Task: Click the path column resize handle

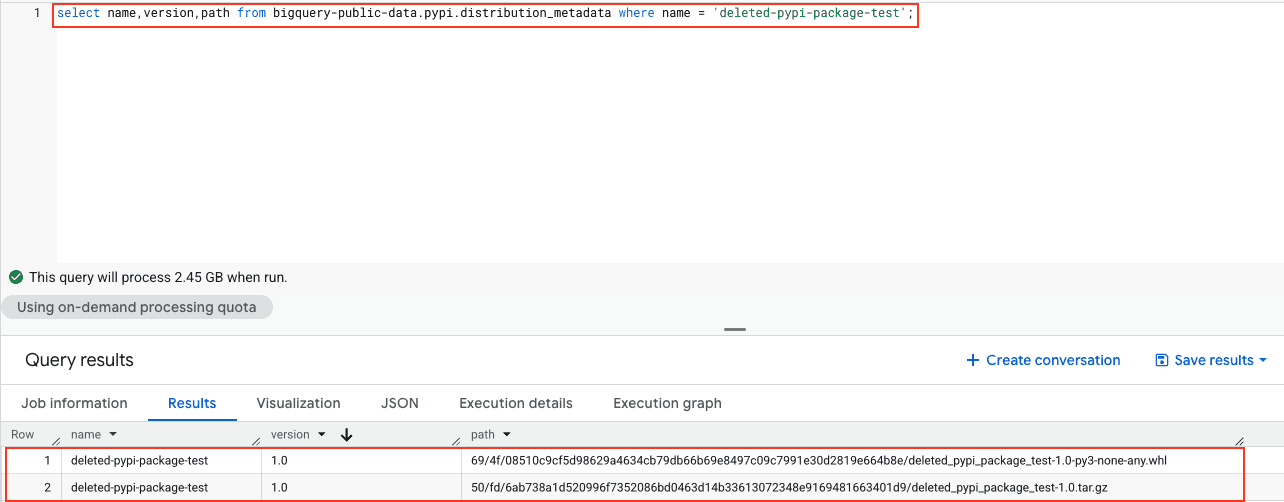Action: [1241, 441]
